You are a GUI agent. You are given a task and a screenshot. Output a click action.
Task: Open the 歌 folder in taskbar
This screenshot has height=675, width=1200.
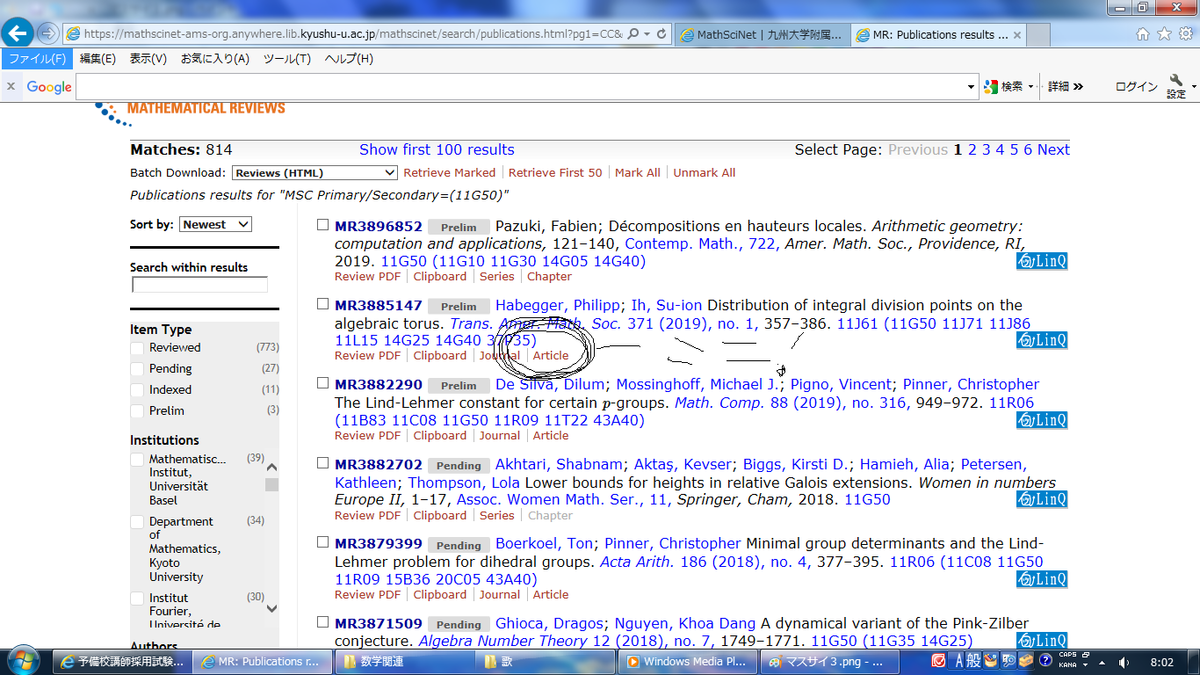coord(543,661)
